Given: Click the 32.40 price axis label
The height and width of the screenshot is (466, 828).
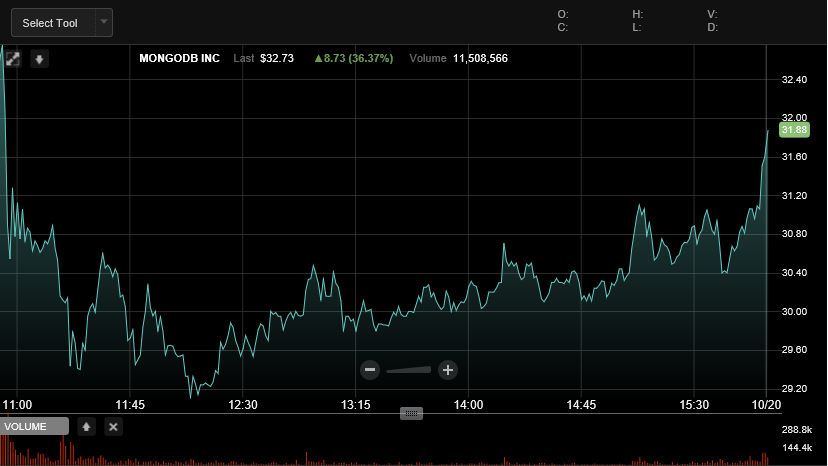Looking at the screenshot, I should 794,80.
